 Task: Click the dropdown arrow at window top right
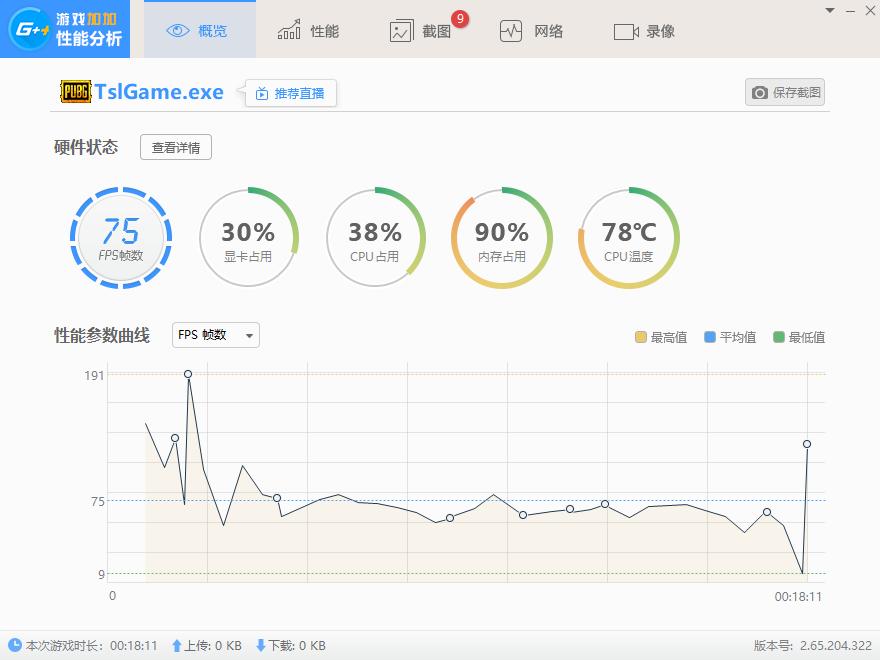pos(829,10)
